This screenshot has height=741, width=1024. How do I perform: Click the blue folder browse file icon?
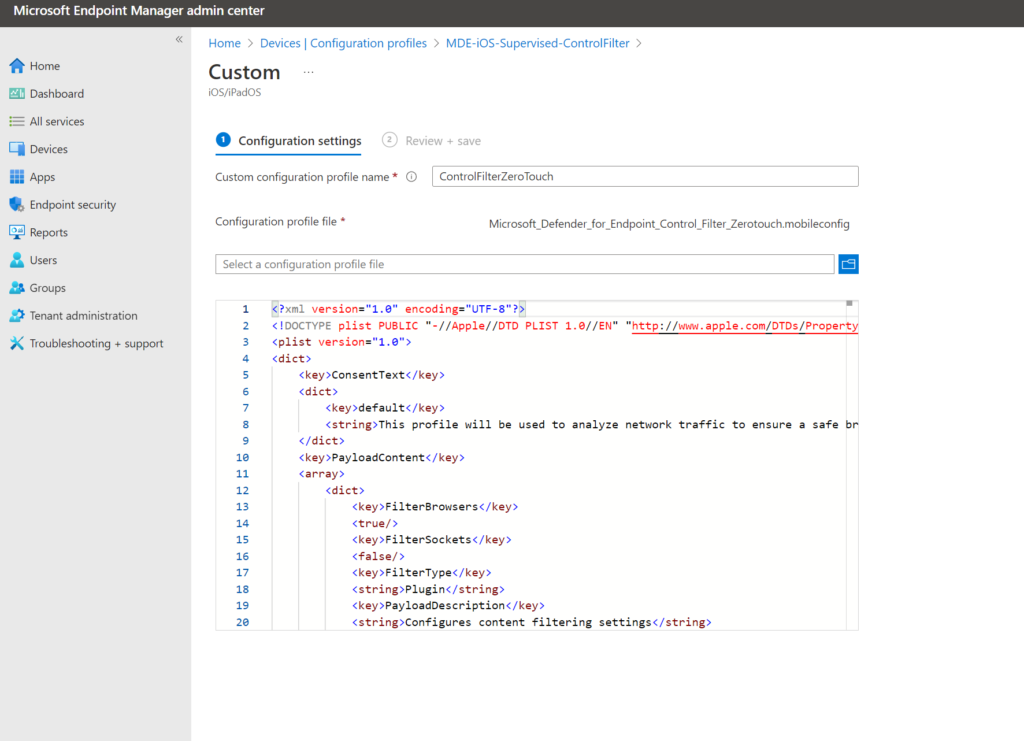(x=848, y=264)
